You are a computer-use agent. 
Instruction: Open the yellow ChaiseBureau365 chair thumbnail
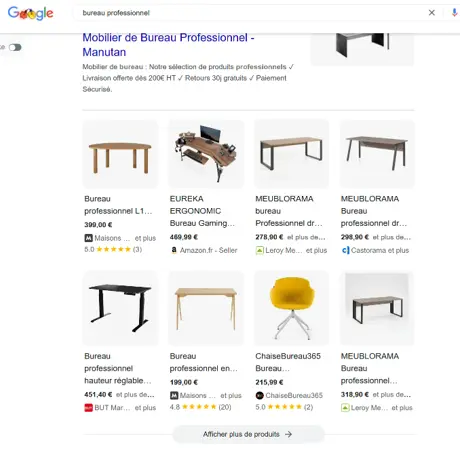pyautogui.click(x=292, y=308)
